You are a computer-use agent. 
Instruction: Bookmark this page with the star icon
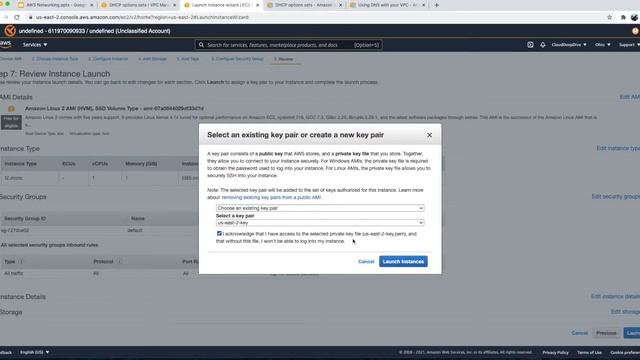click(609, 17)
